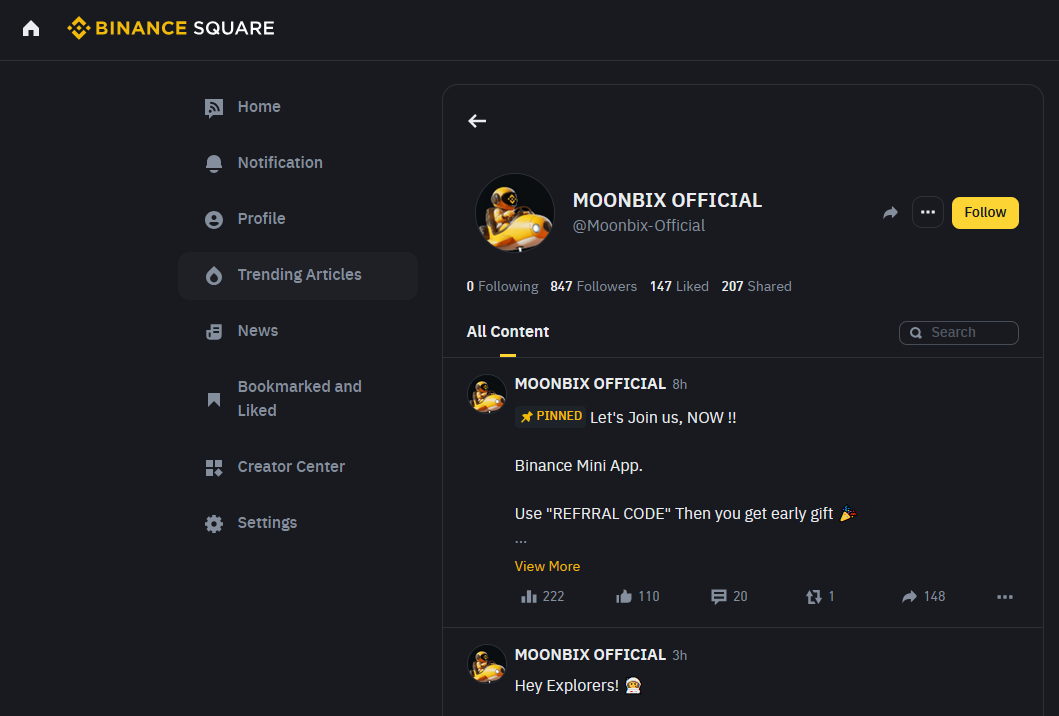Viewport: 1059px width, 716px height.
Task: Select the All Content tab
Action: click(508, 332)
